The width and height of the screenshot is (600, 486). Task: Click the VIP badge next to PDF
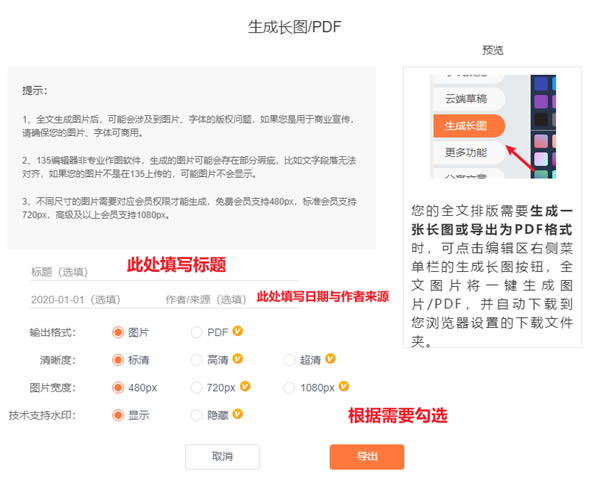(x=238, y=331)
